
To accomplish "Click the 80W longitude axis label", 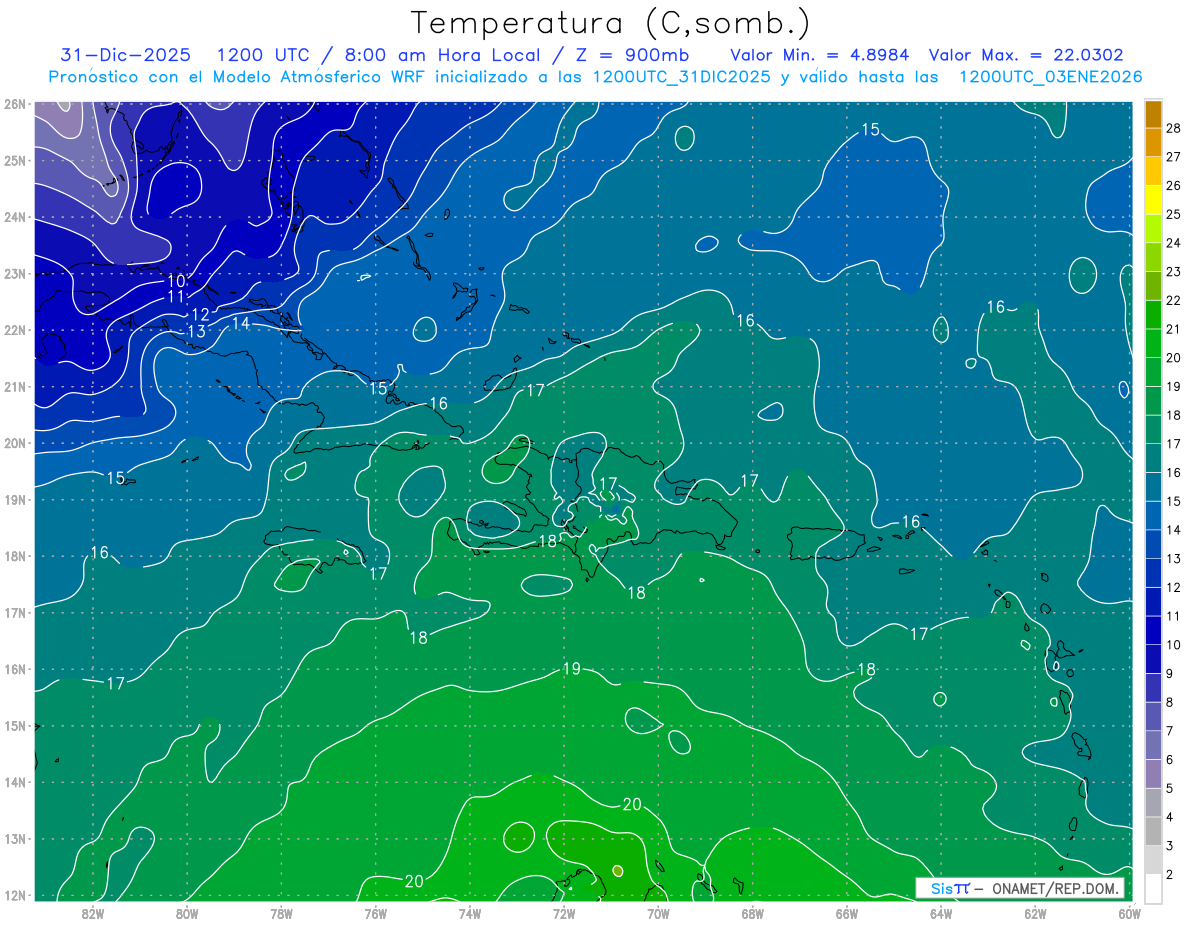I will (187, 912).
